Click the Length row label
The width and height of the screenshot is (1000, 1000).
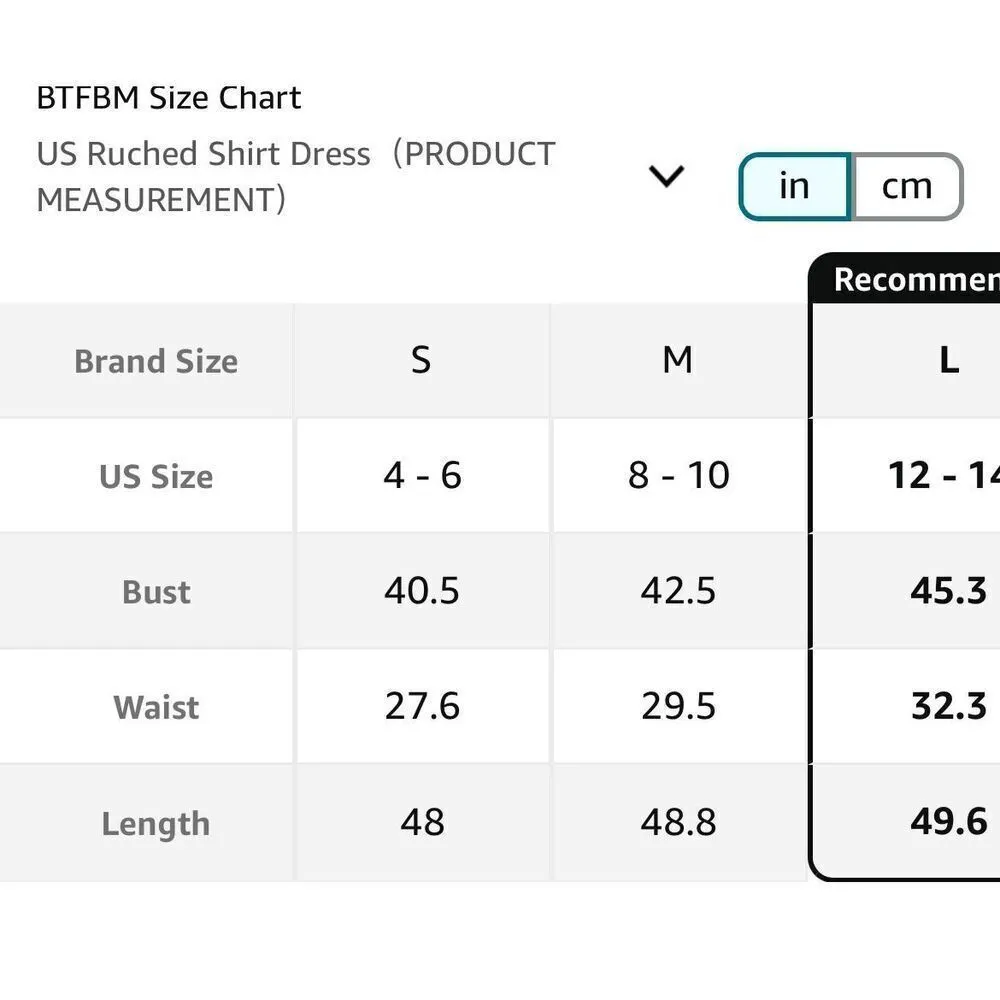156,824
